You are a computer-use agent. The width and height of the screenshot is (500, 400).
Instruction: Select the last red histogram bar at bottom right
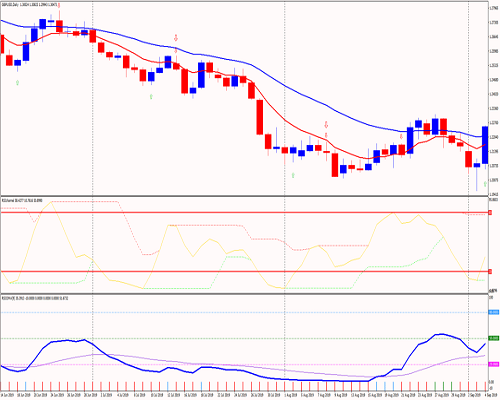point(485,386)
